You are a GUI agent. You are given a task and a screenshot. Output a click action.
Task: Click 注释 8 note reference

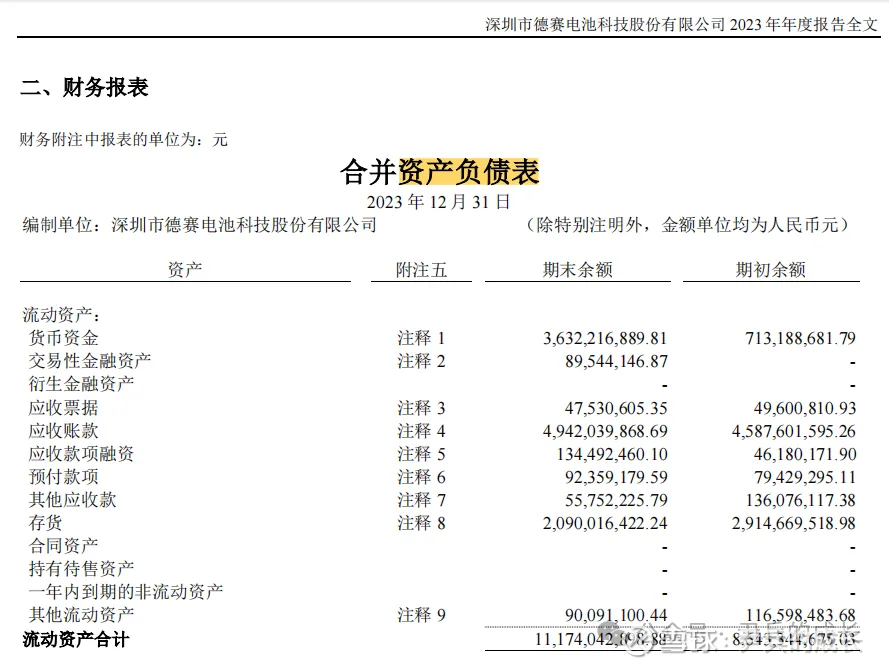click(421, 523)
